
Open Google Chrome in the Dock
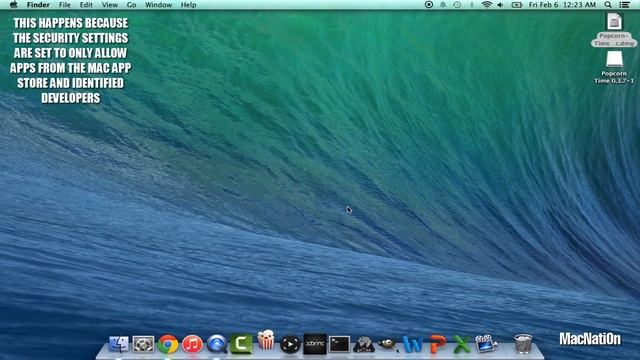click(168, 344)
